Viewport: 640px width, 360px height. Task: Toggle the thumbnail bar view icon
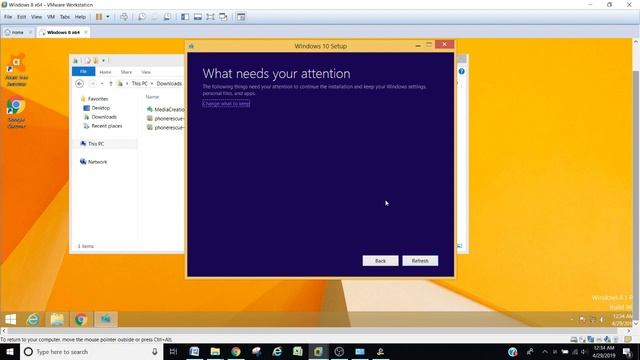(198, 17)
